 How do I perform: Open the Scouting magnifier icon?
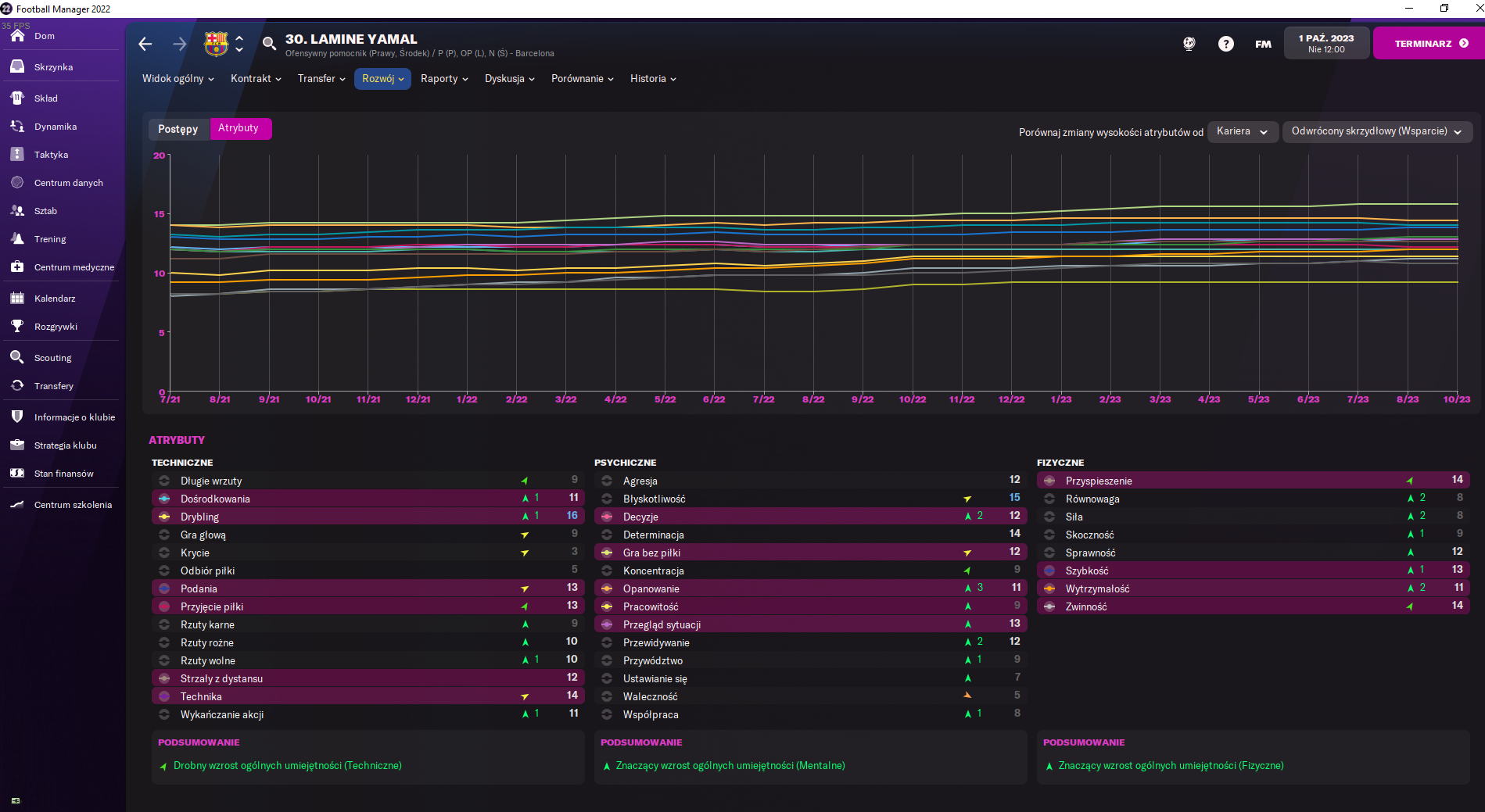point(17,358)
